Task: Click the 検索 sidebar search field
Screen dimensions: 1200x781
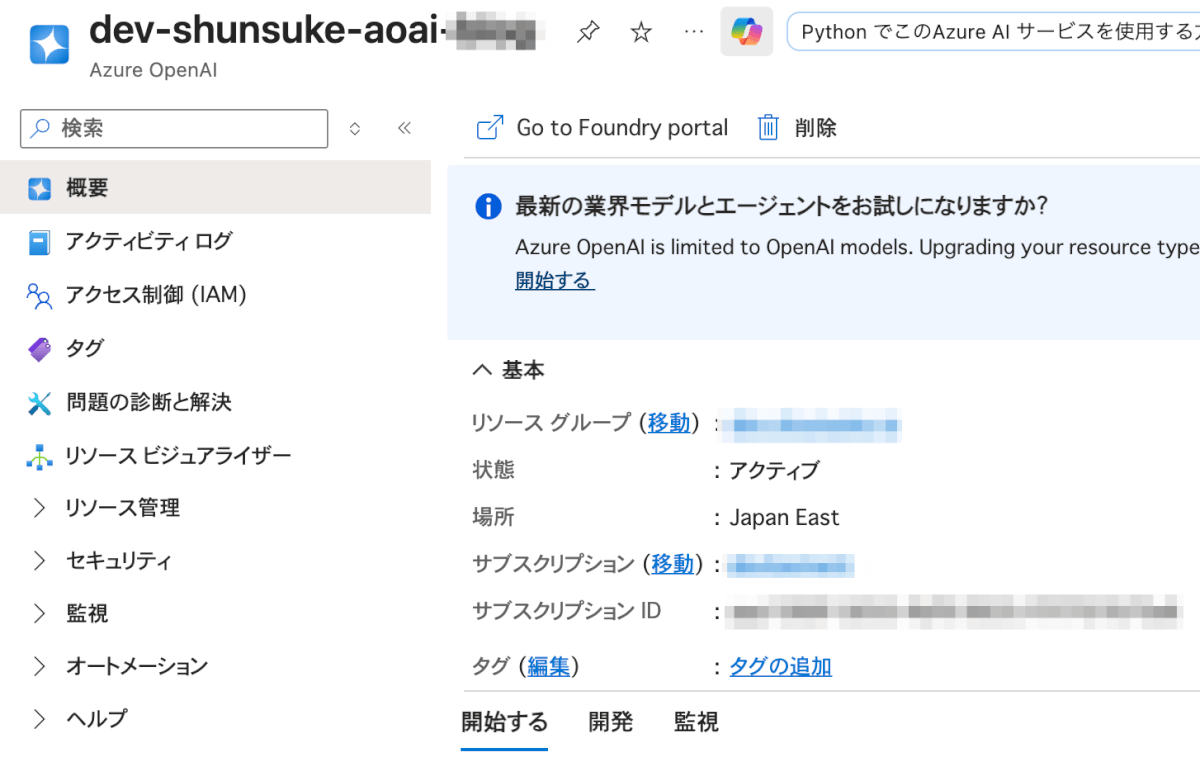Action: (x=185, y=128)
